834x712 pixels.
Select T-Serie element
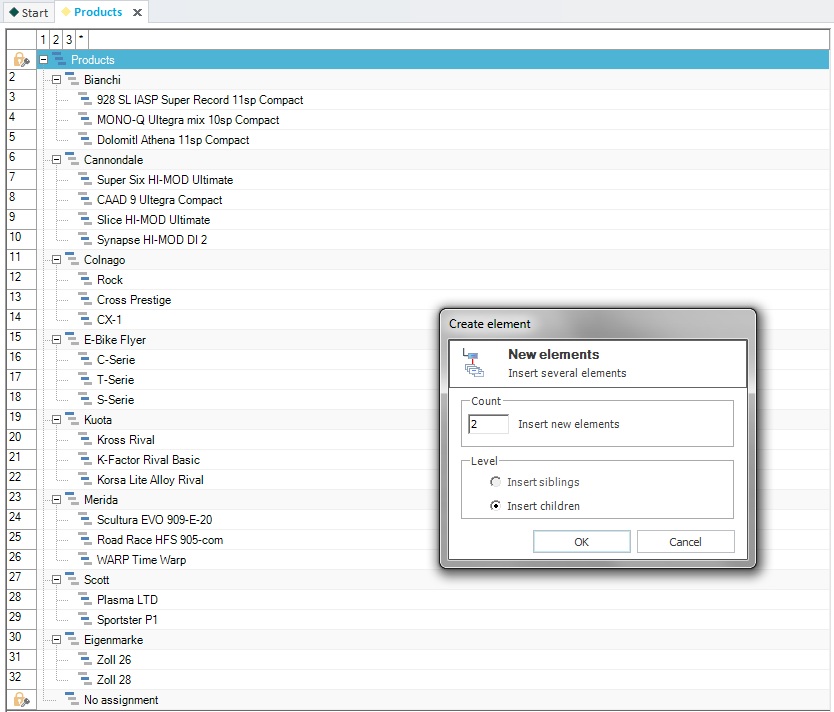point(115,379)
